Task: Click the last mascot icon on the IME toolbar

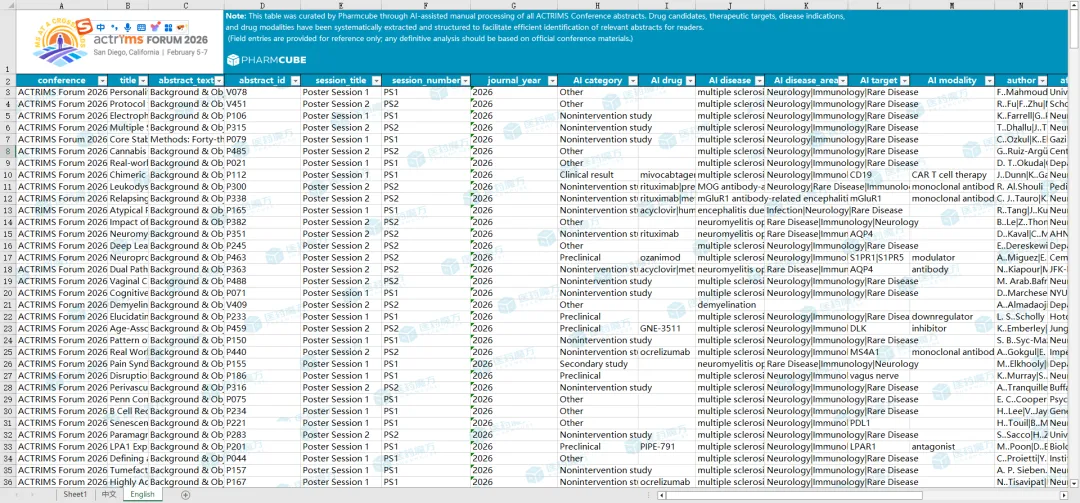Action: [x=181, y=27]
